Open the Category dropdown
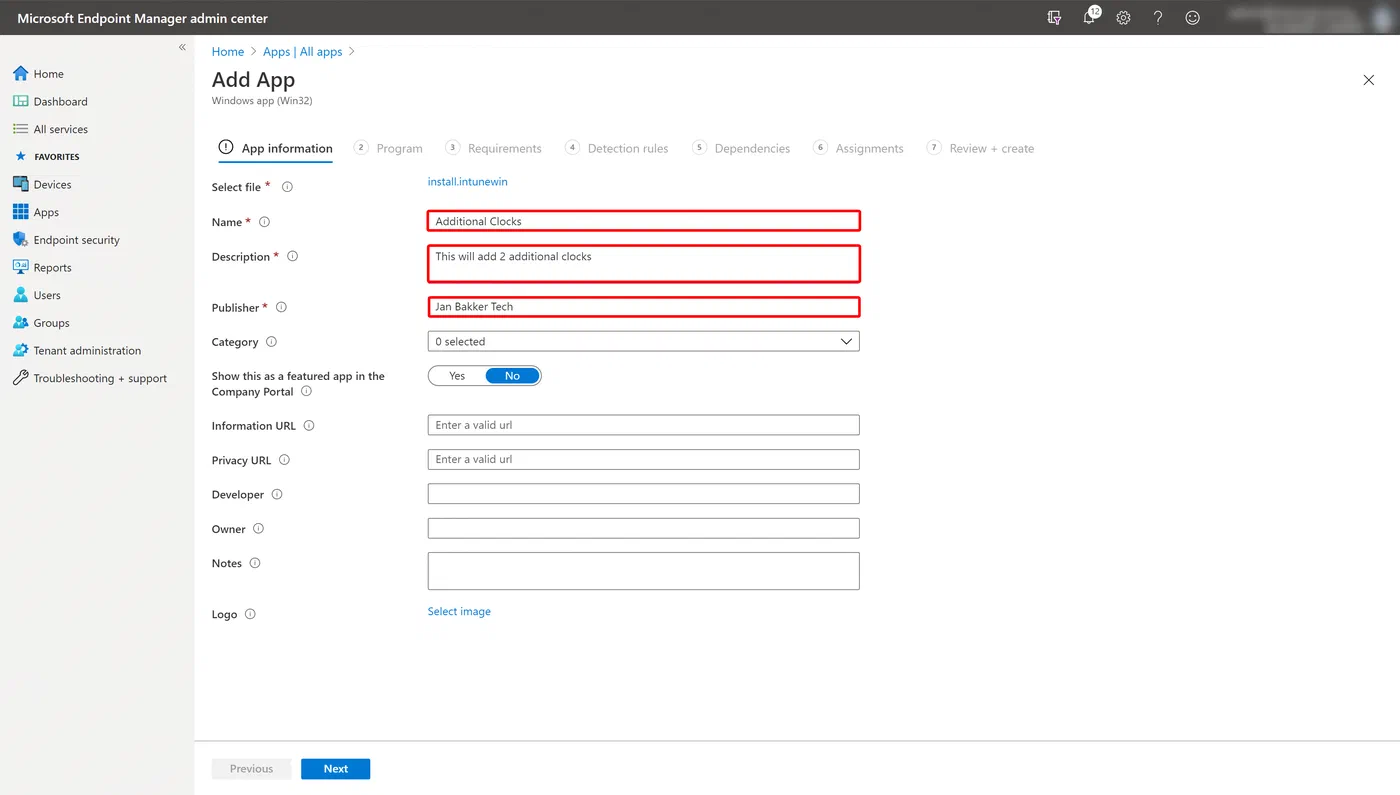 (643, 341)
